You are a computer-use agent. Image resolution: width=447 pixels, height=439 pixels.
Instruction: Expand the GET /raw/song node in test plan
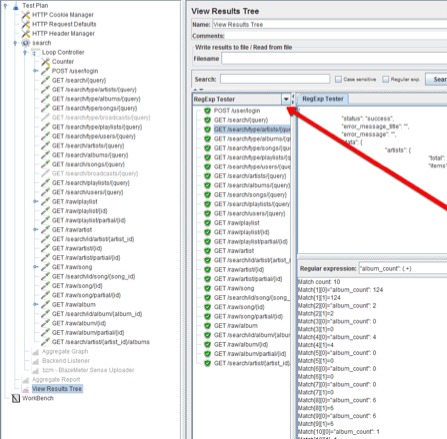(35, 267)
